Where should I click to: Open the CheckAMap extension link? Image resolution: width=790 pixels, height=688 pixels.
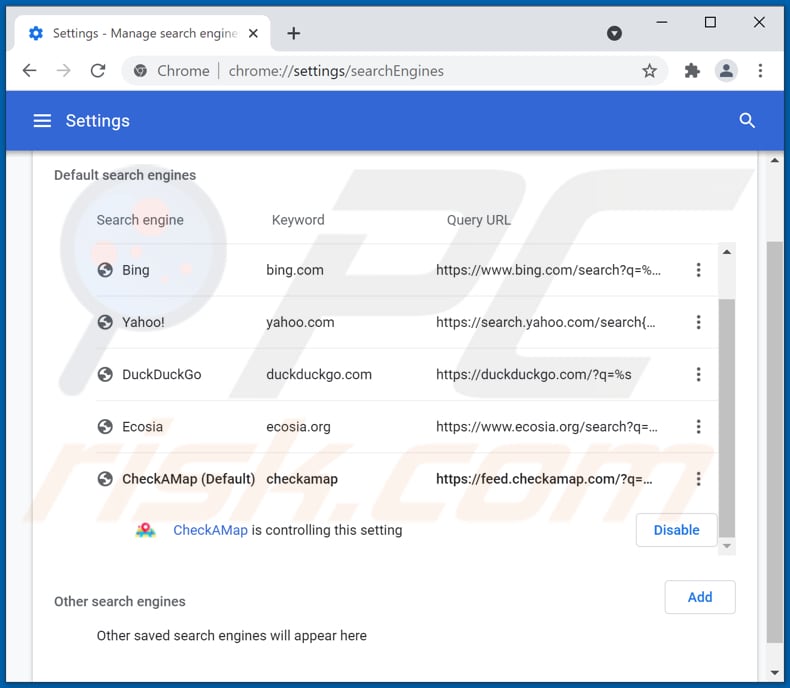click(210, 530)
